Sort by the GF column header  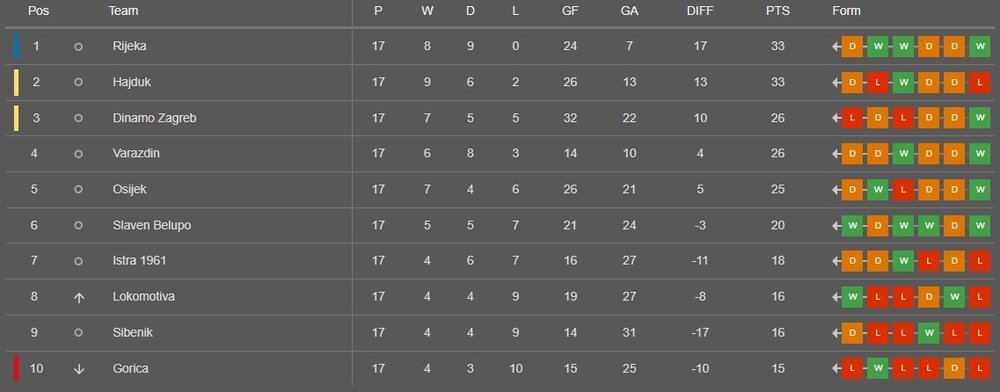[x=570, y=11]
